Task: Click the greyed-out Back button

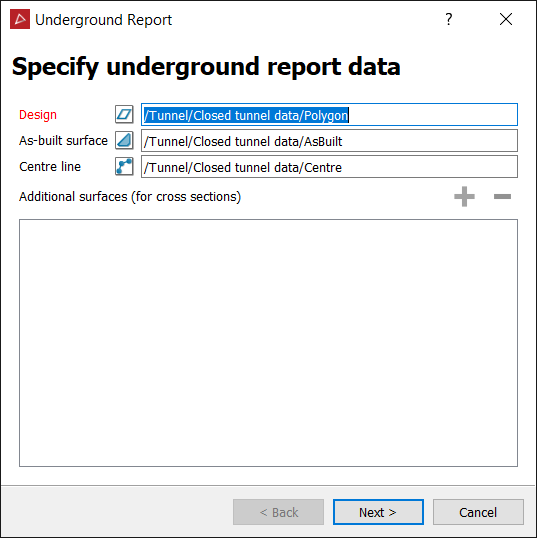Action: tap(278, 512)
